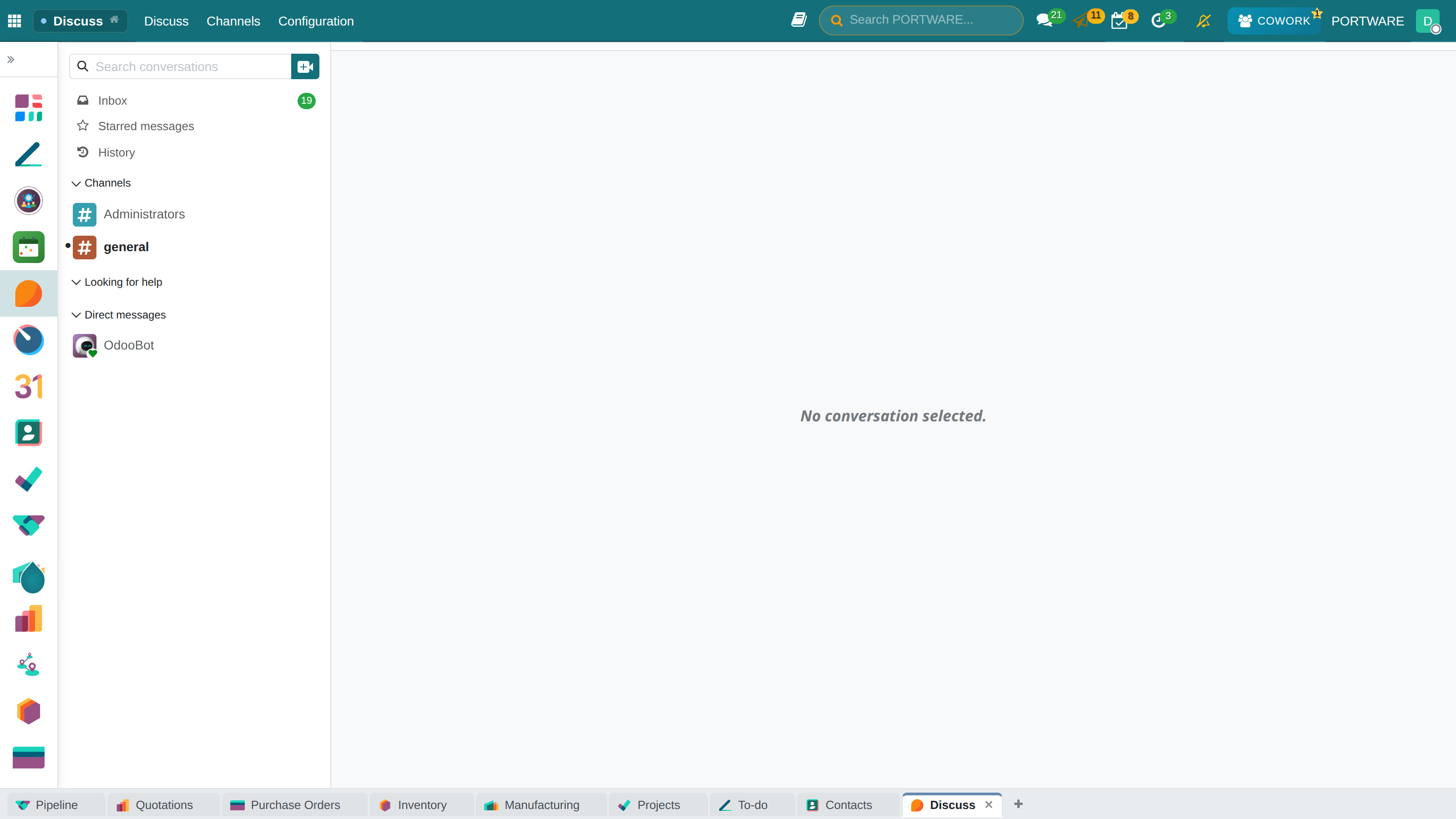Close the Discuss bottom tab
The height and width of the screenshot is (819, 1456).
click(989, 805)
